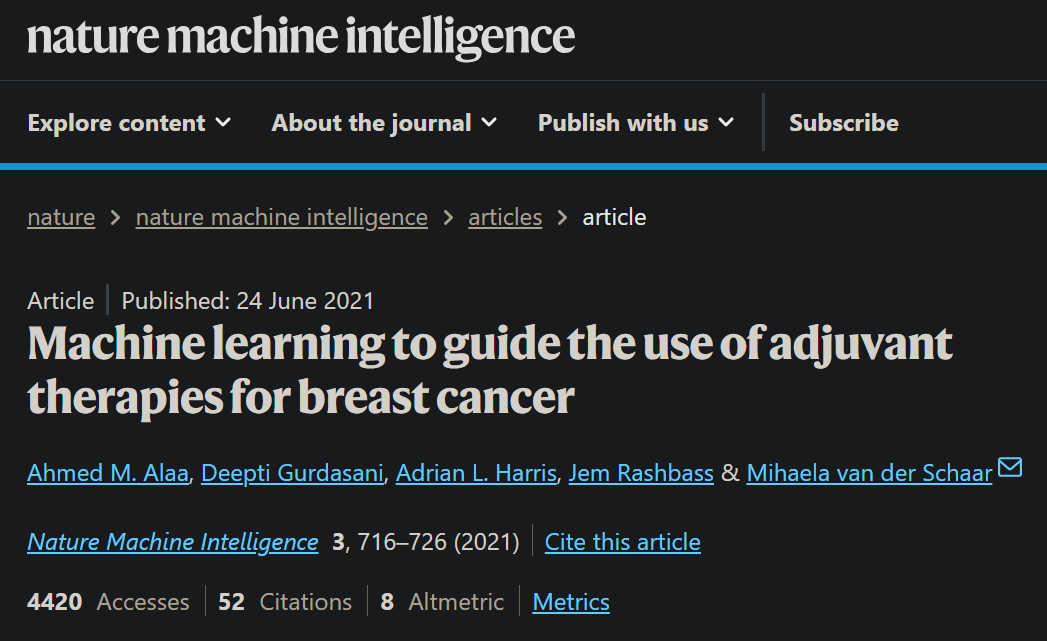Screen dimensions: 1047x641
Task: View Jem Rashbass author details
Action: pos(641,473)
